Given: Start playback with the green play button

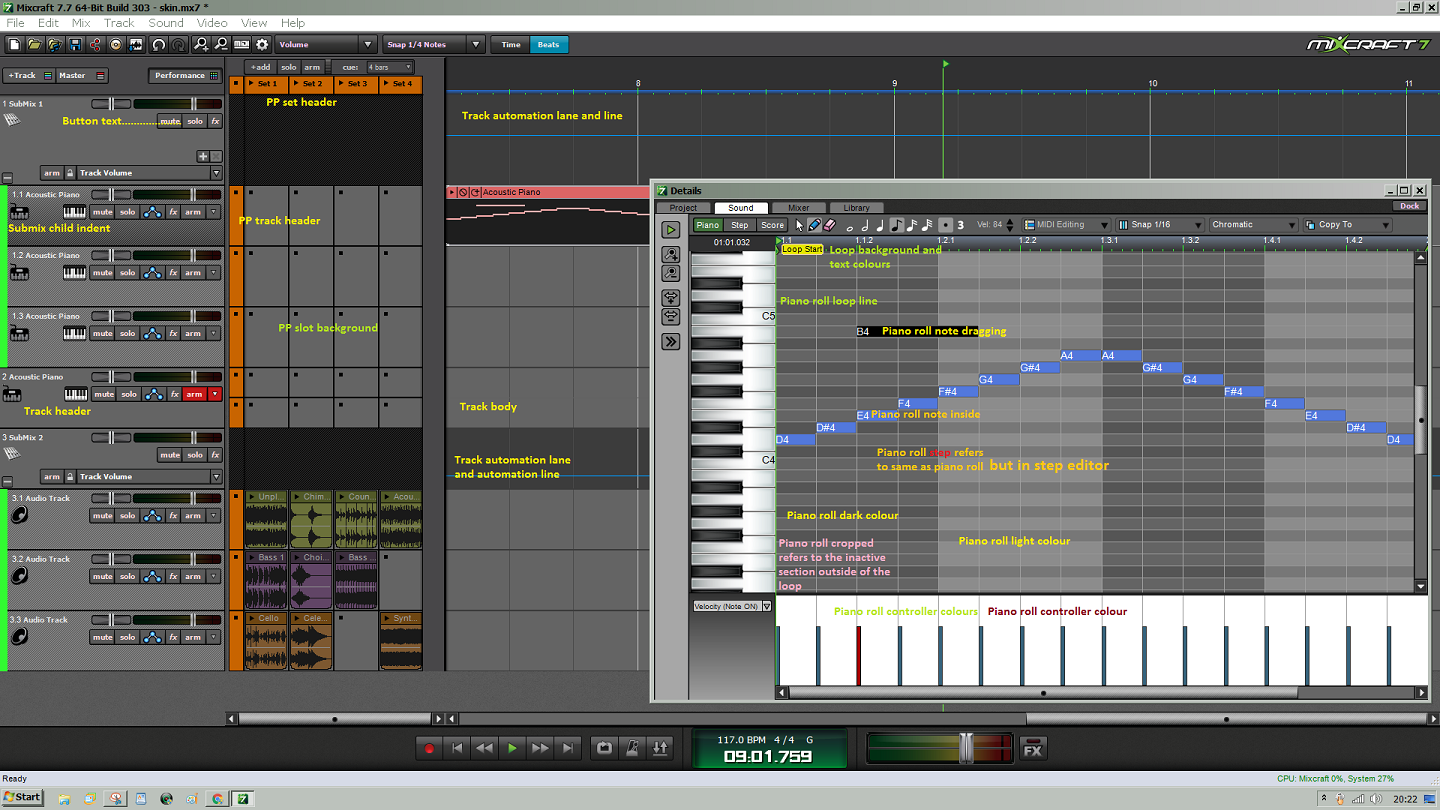Looking at the screenshot, I should coord(512,748).
